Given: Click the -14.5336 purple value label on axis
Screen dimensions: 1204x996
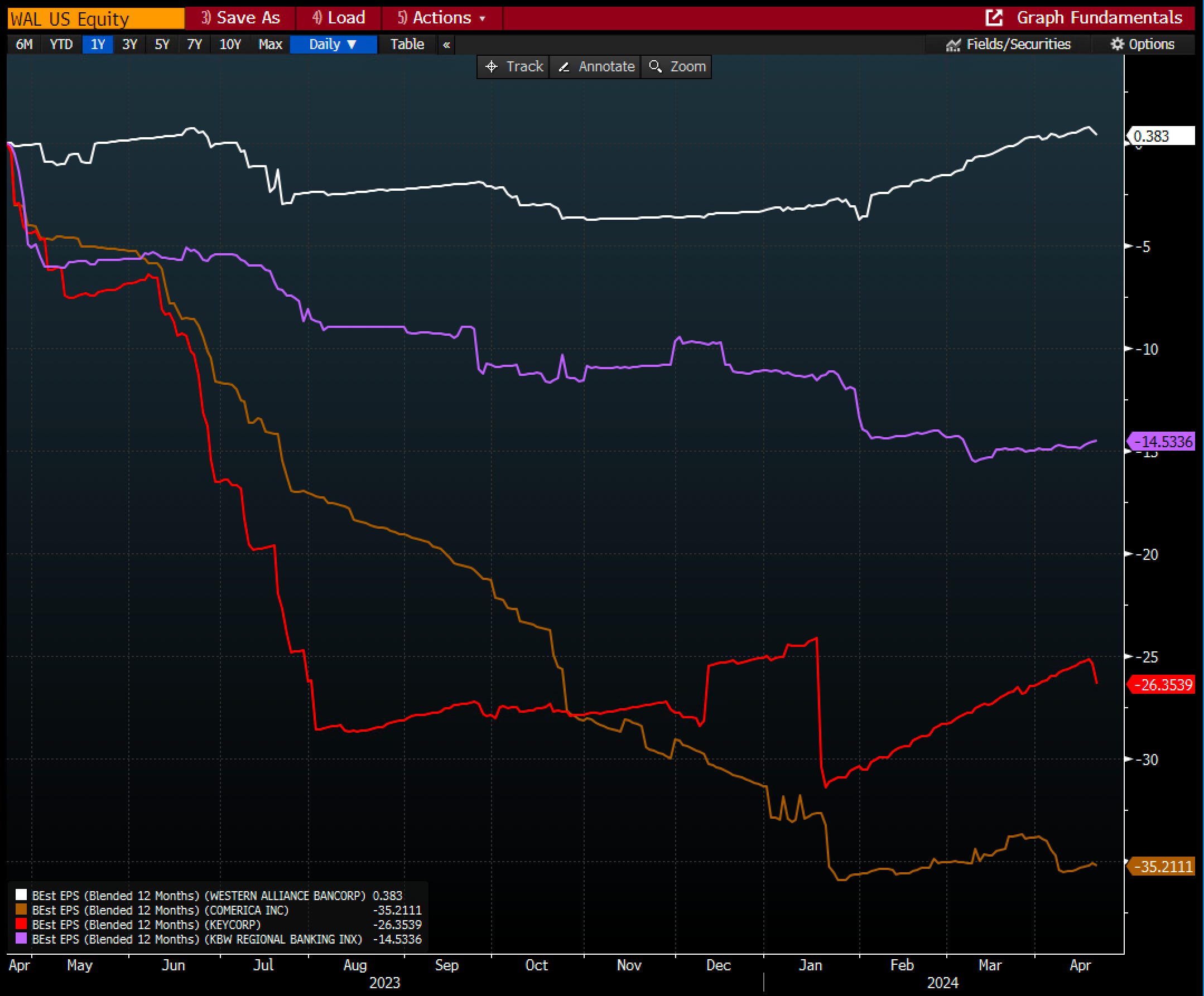Looking at the screenshot, I should point(1162,441).
